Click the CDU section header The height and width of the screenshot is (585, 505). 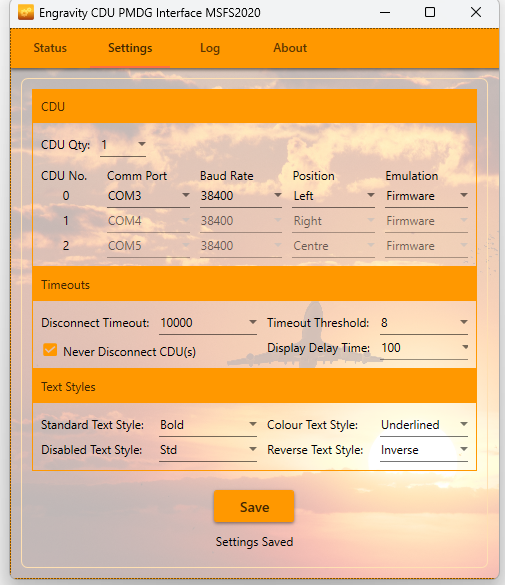pos(254,106)
